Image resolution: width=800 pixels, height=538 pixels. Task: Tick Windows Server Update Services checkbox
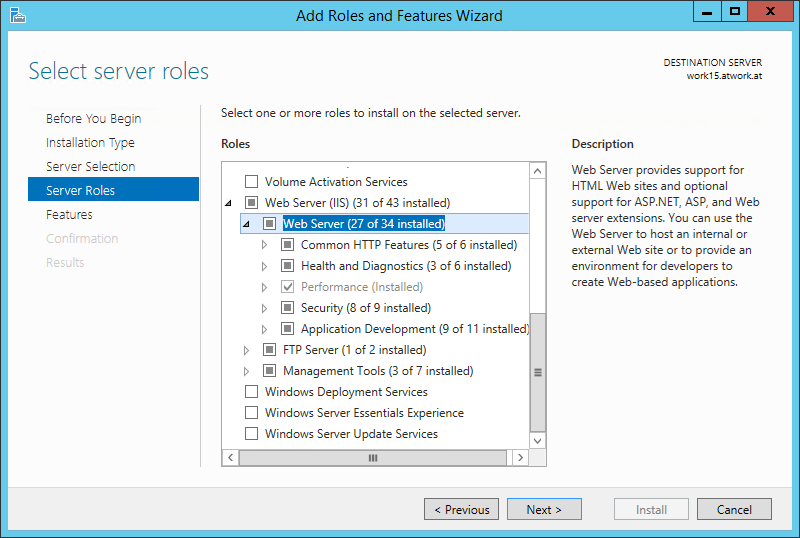(x=252, y=434)
